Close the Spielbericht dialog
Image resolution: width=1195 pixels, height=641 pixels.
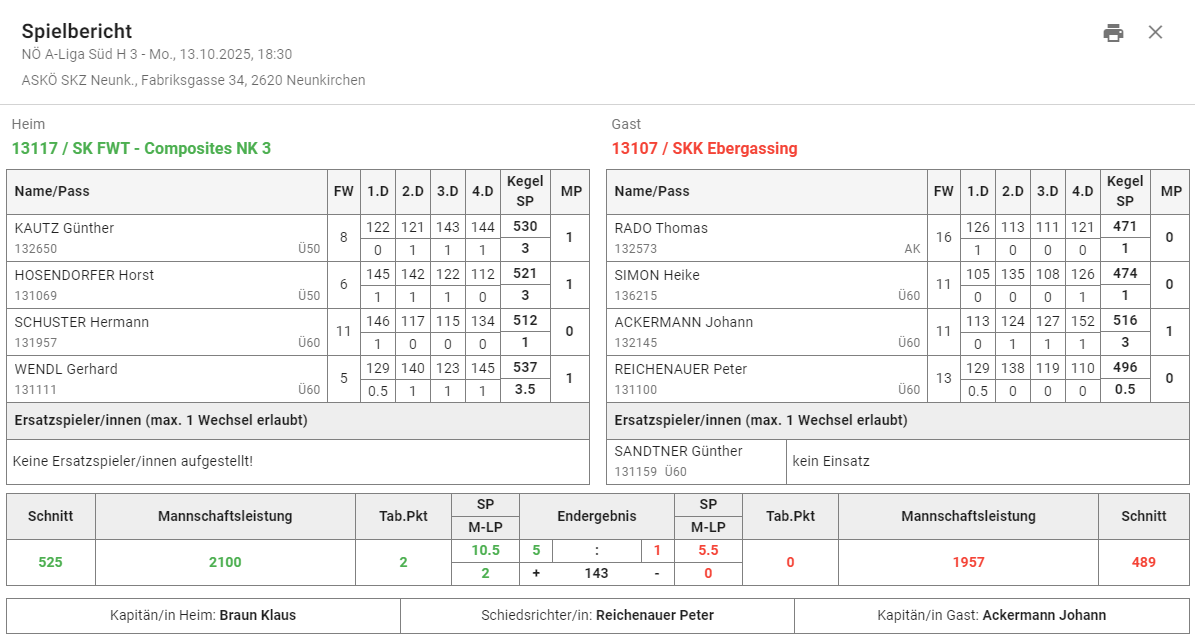(1155, 32)
